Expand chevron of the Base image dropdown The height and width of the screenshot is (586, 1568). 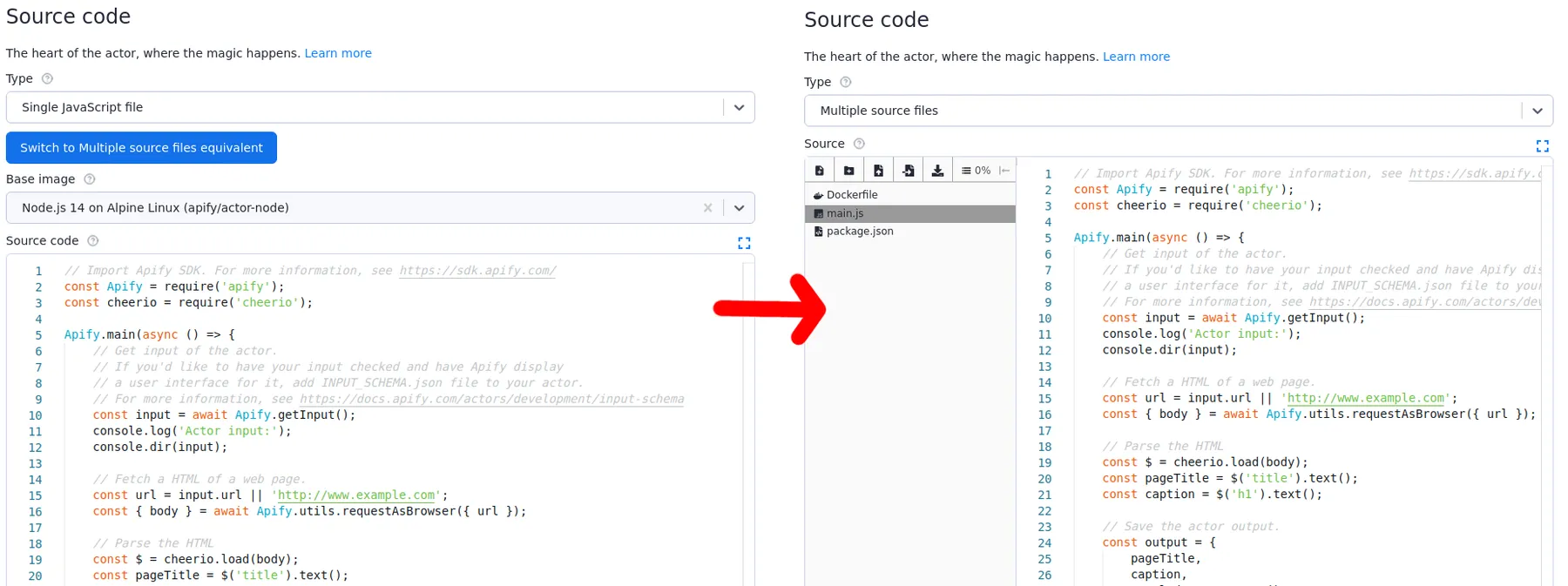coord(739,208)
